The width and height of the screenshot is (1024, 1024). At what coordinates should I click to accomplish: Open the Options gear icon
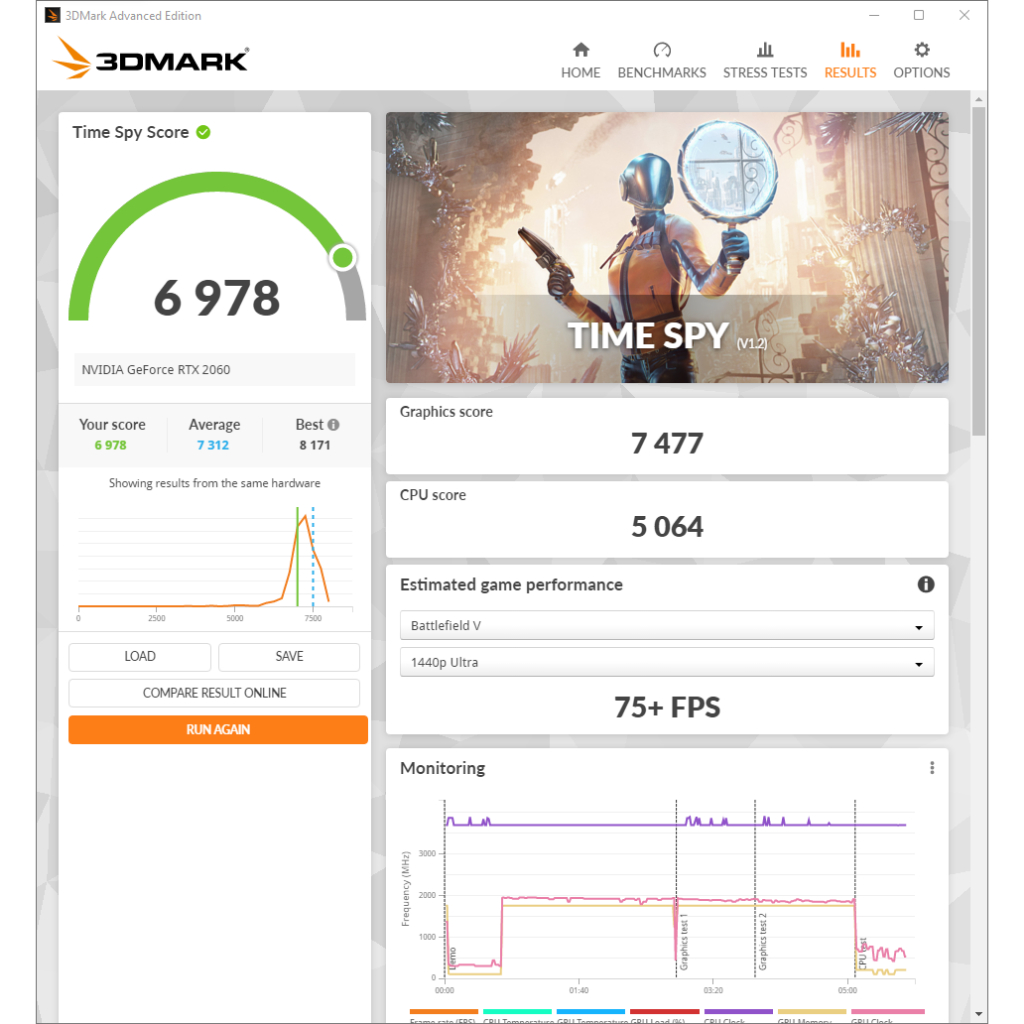click(921, 50)
